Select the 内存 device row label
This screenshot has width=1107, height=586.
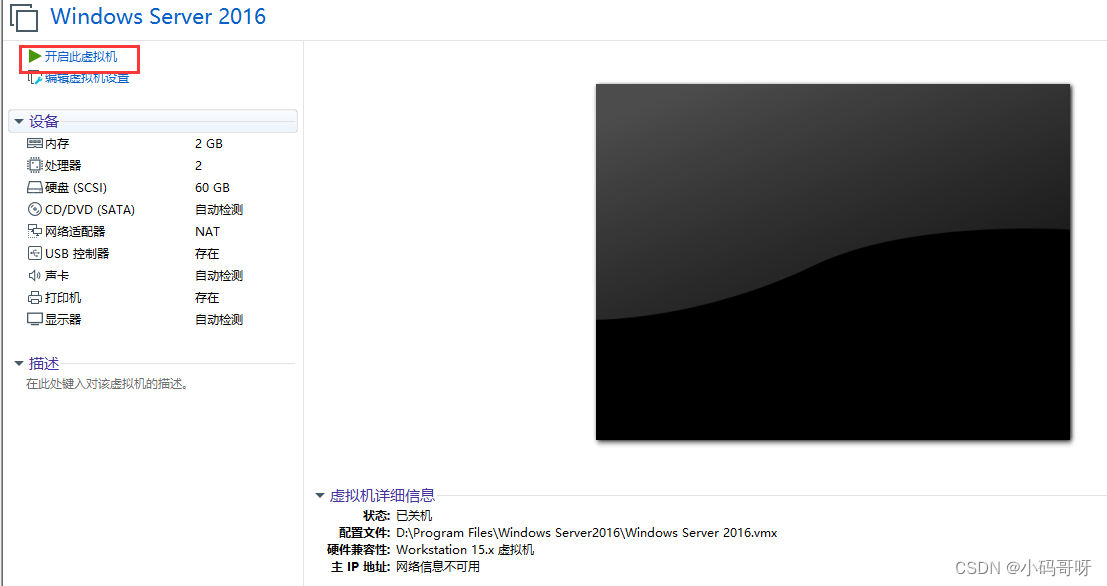(57, 143)
